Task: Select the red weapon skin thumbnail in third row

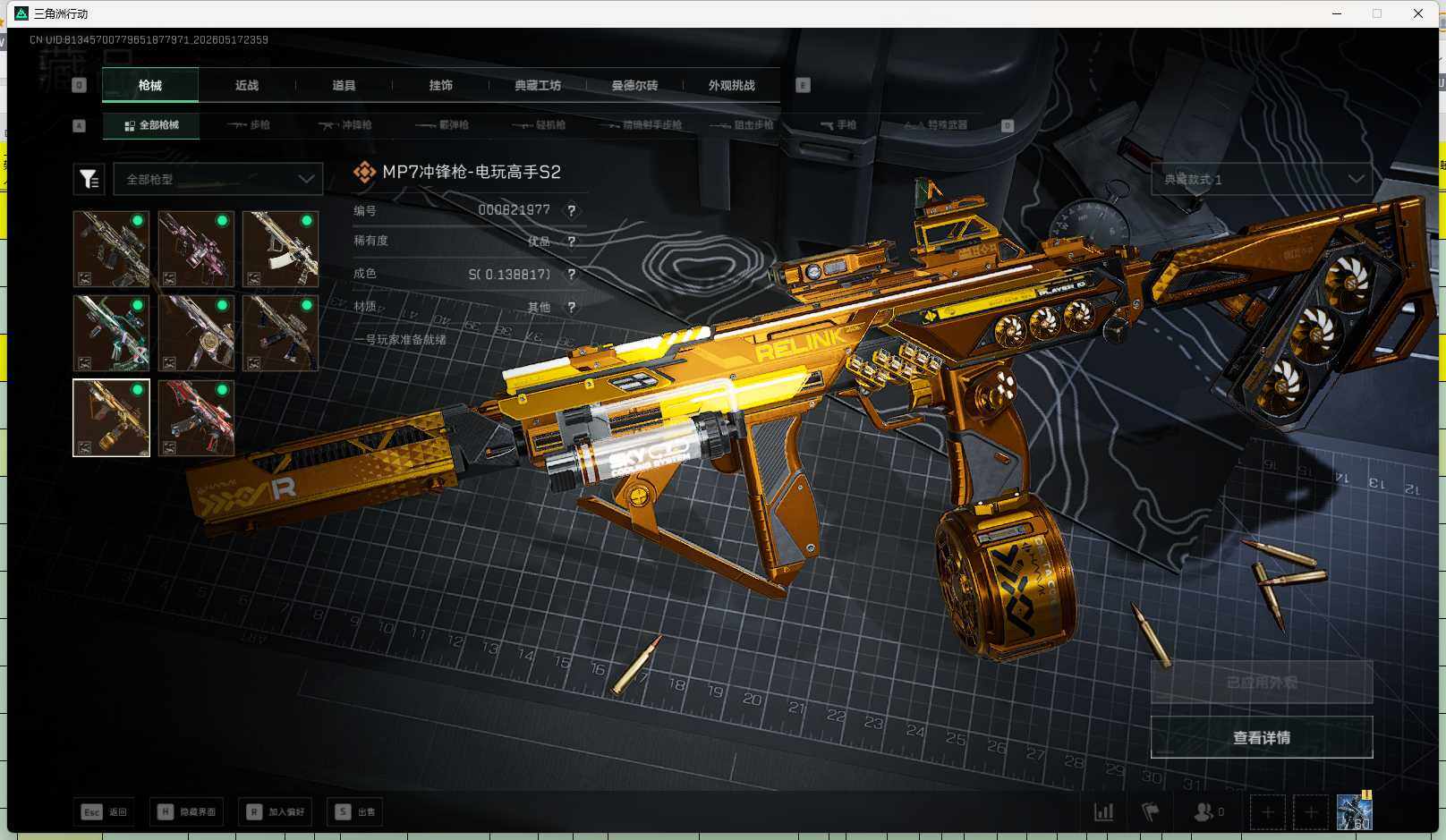Action: 196,418
